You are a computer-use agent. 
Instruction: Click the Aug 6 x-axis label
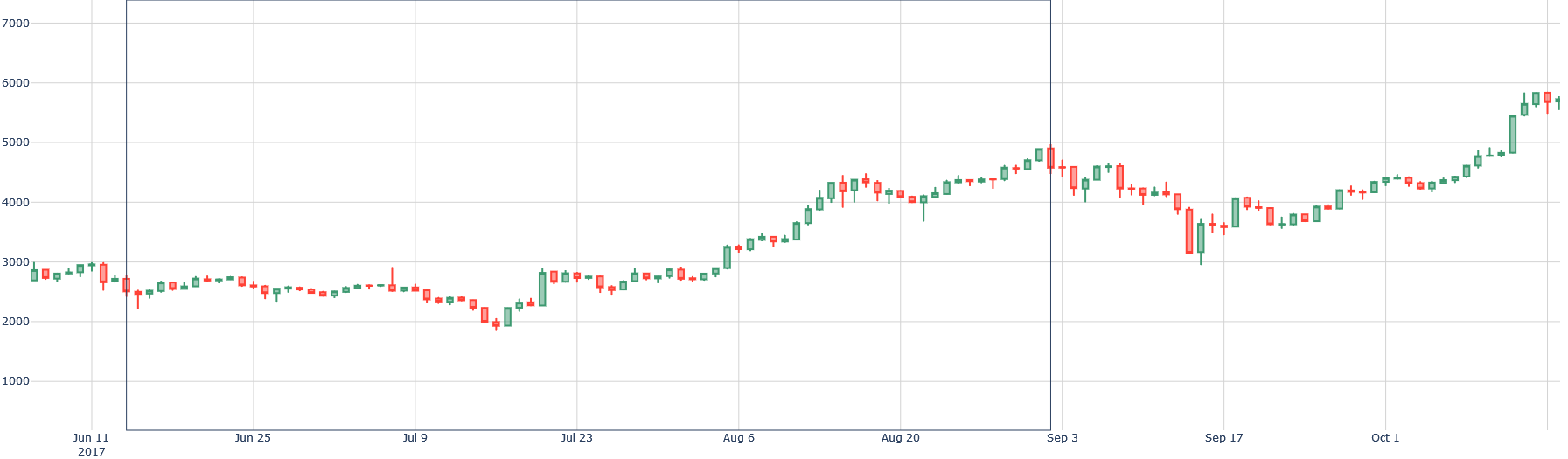pyautogui.click(x=738, y=438)
